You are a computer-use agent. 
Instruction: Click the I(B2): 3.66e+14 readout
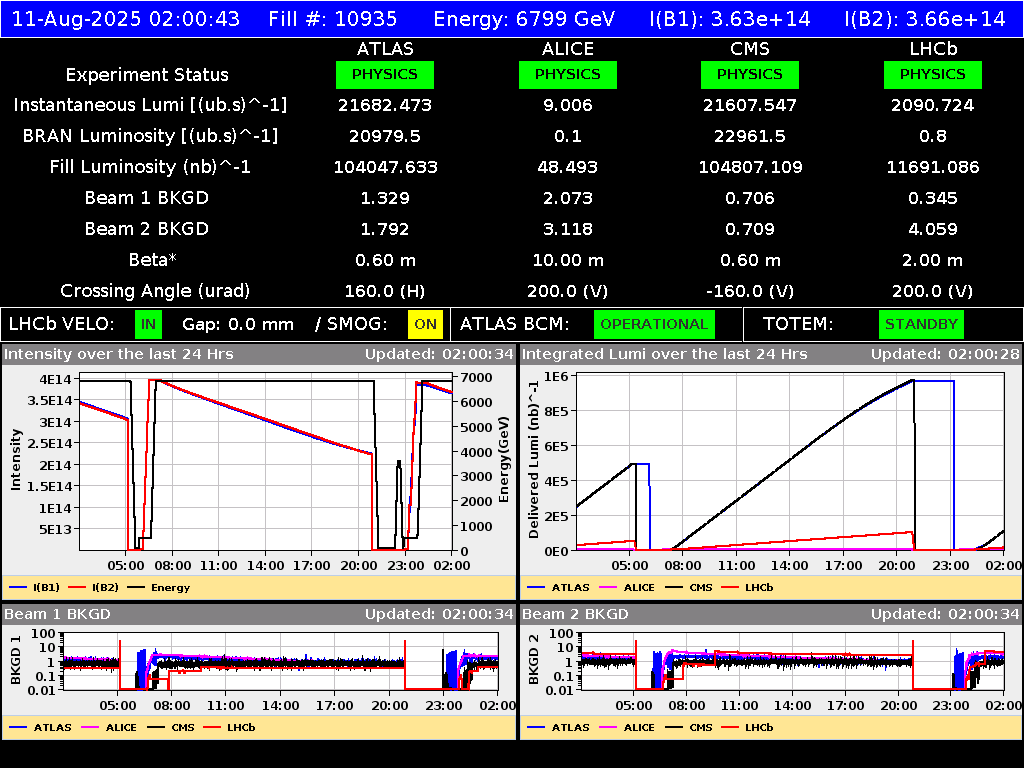pyautogui.click(x=925, y=19)
